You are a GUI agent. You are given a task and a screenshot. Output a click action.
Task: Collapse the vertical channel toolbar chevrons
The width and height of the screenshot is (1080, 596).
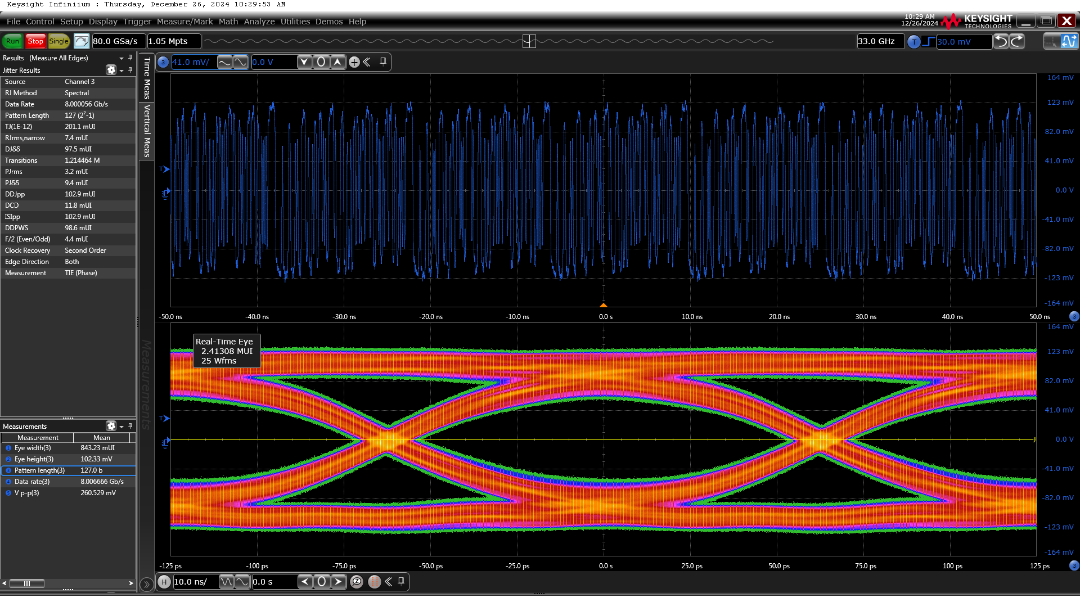click(x=367, y=62)
